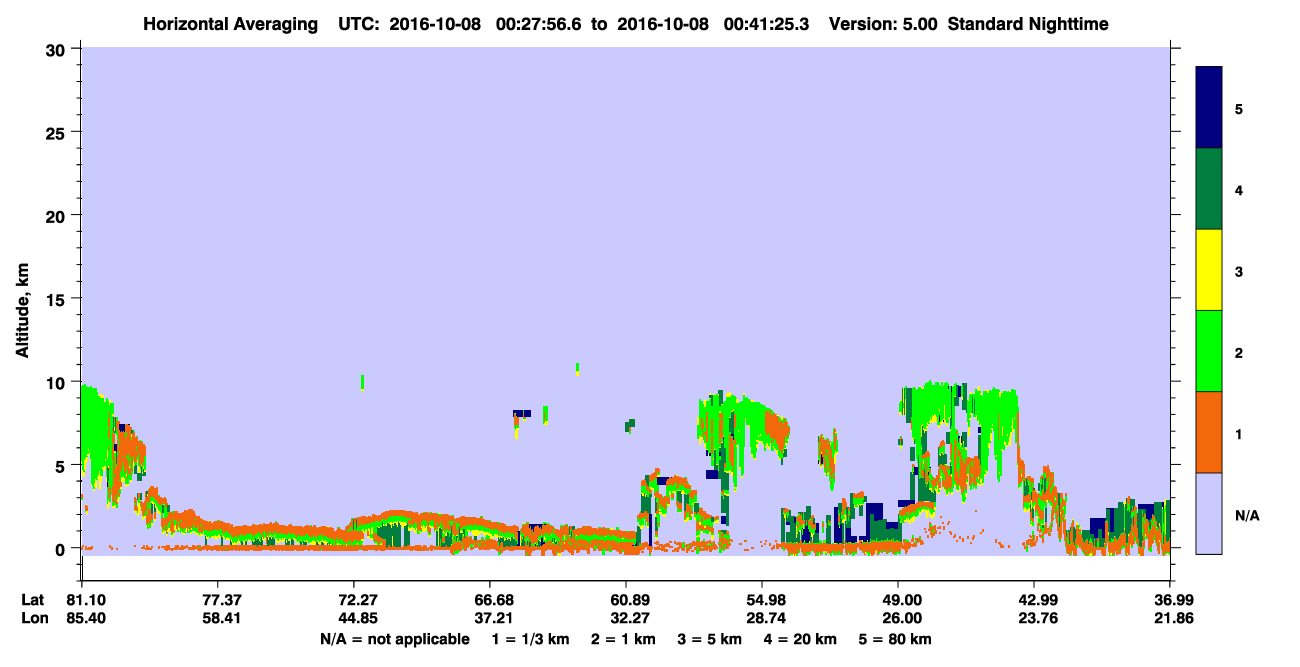
Task: Click the Version: 5.00 Standard Nighttime text
Action: pos(968,23)
